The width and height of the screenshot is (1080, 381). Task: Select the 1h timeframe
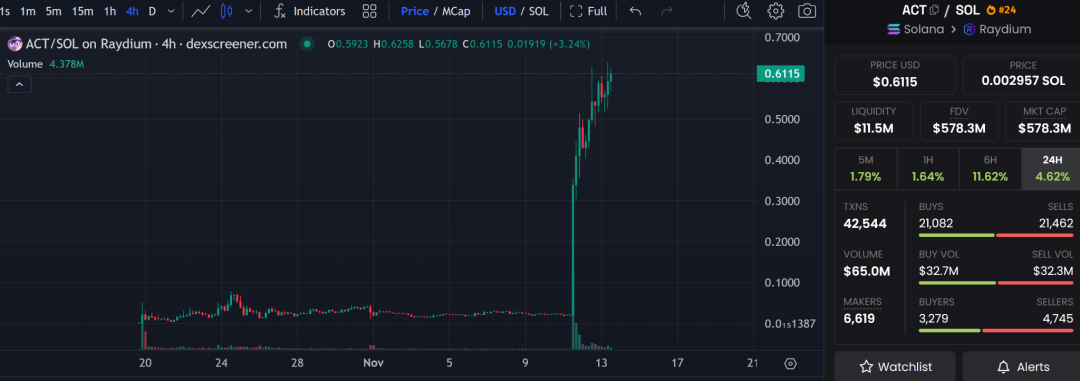click(x=110, y=11)
